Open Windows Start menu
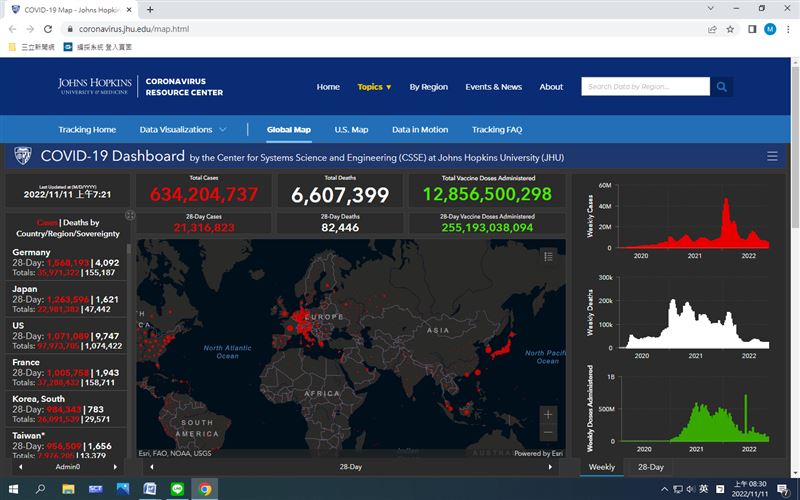 pyautogui.click(x=13, y=489)
